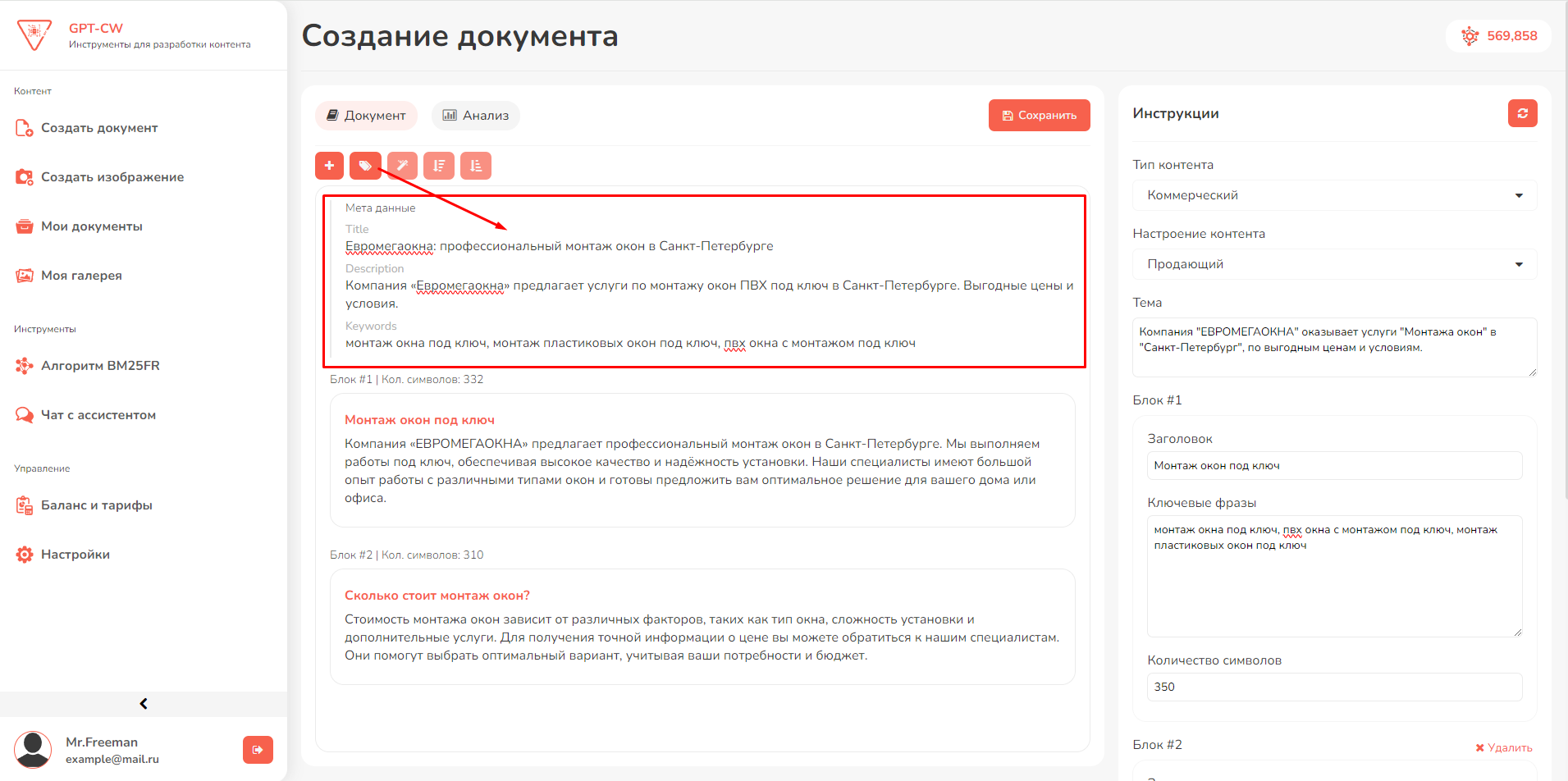Click Блок #1 paragraph text
This screenshot has width=1568, height=781.
[x=693, y=471]
